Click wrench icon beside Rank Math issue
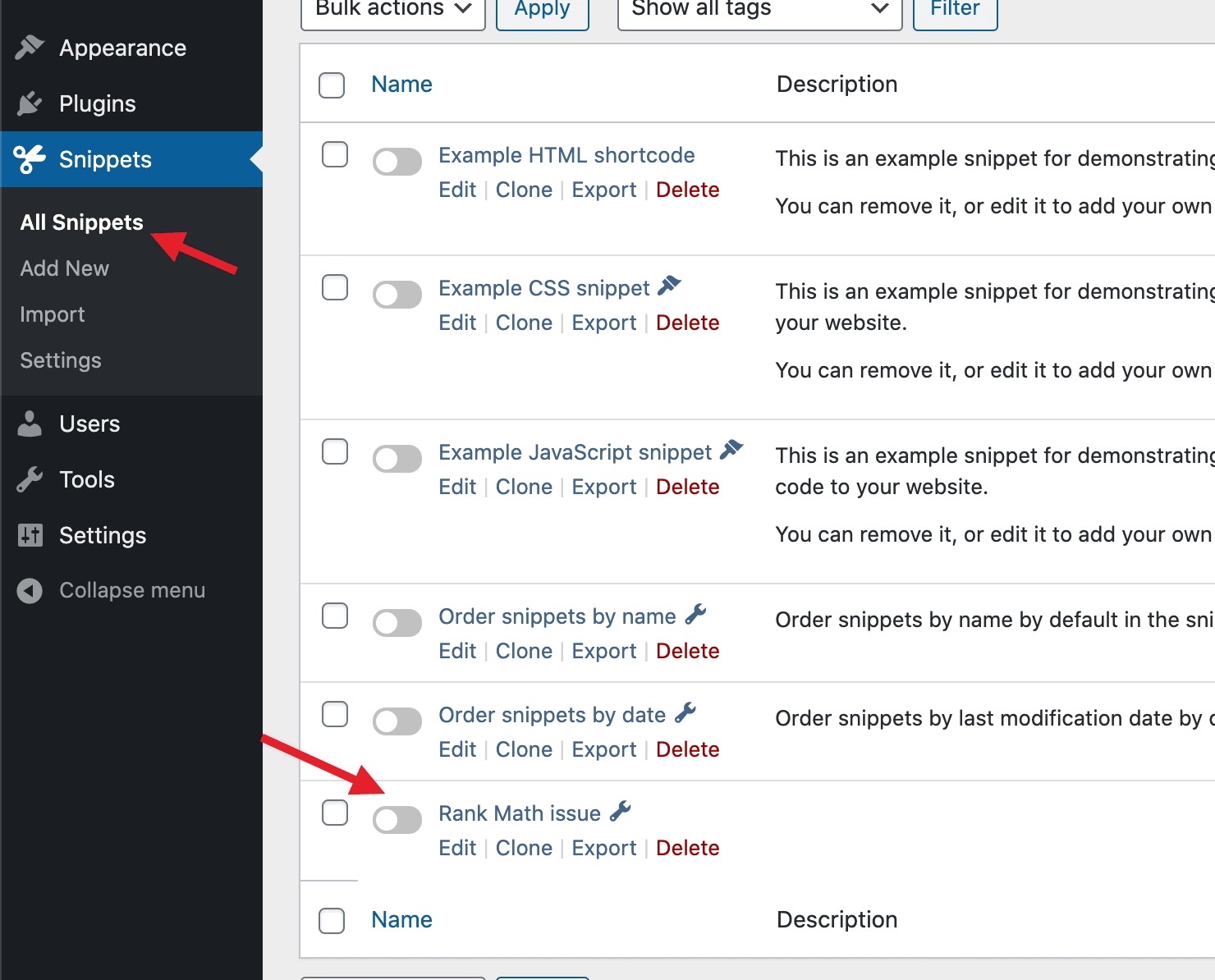Screen dimensions: 1215x980 [621, 812]
